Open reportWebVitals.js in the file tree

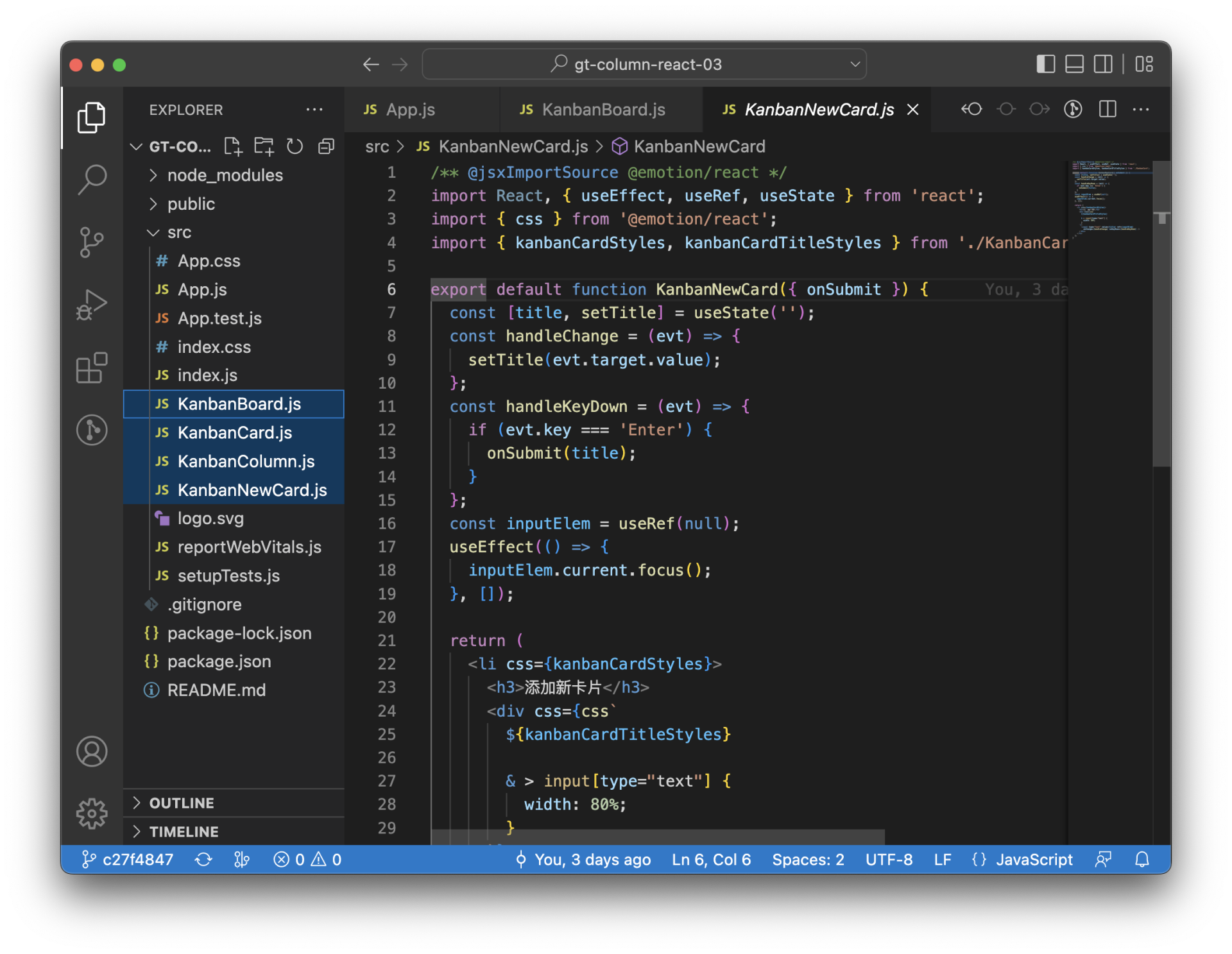234,547
